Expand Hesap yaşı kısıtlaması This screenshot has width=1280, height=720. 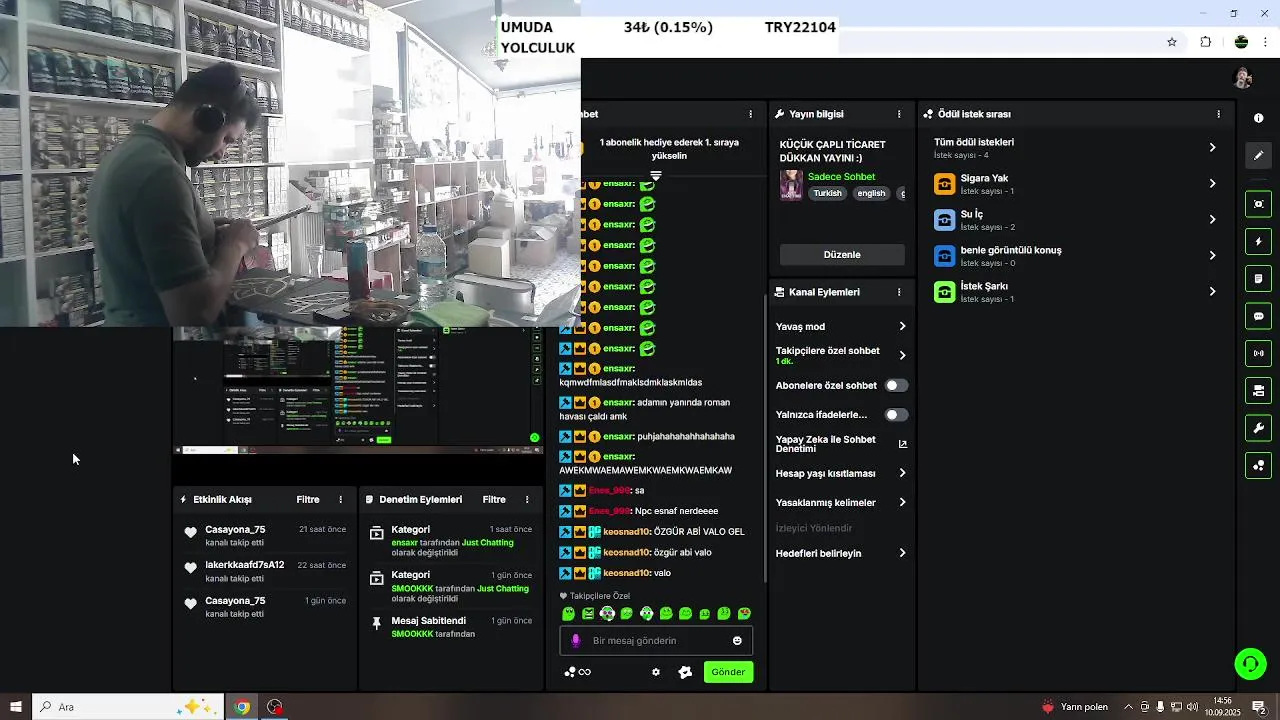(902, 473)
